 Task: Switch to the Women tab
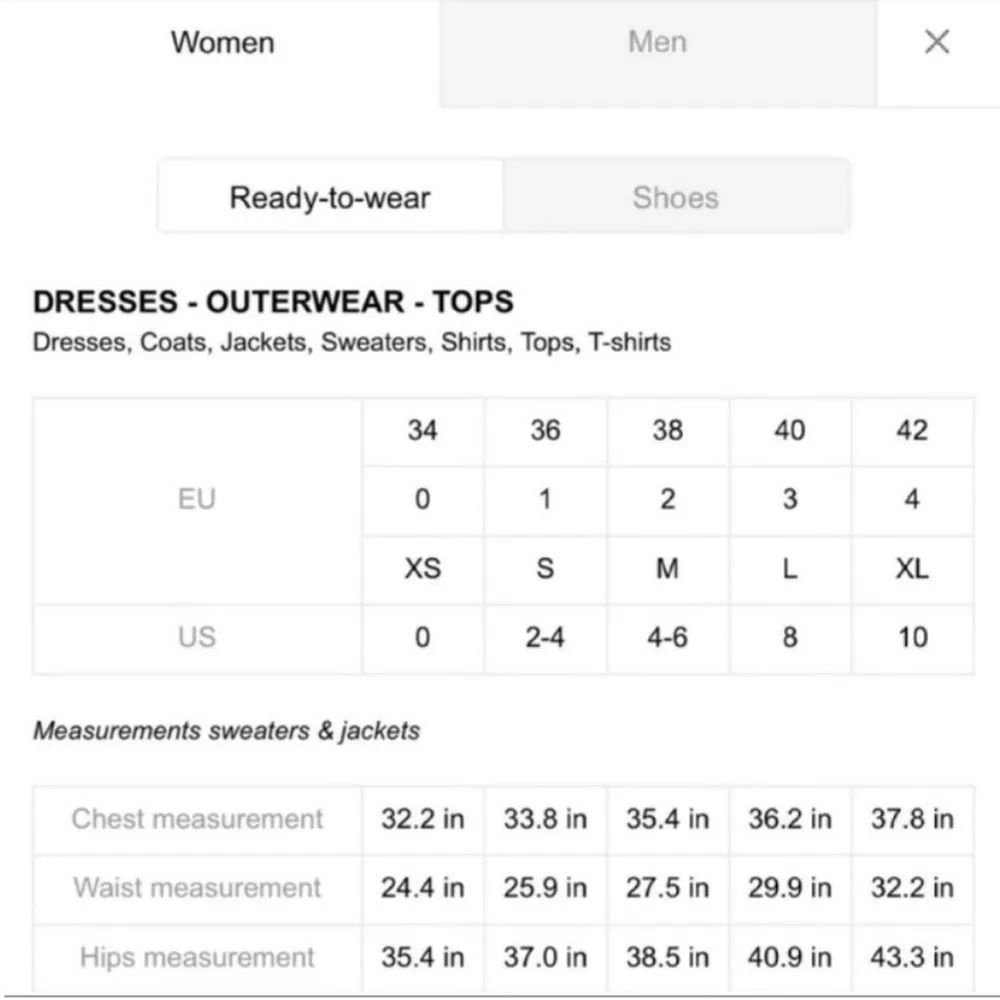click(x=222, y=42)
